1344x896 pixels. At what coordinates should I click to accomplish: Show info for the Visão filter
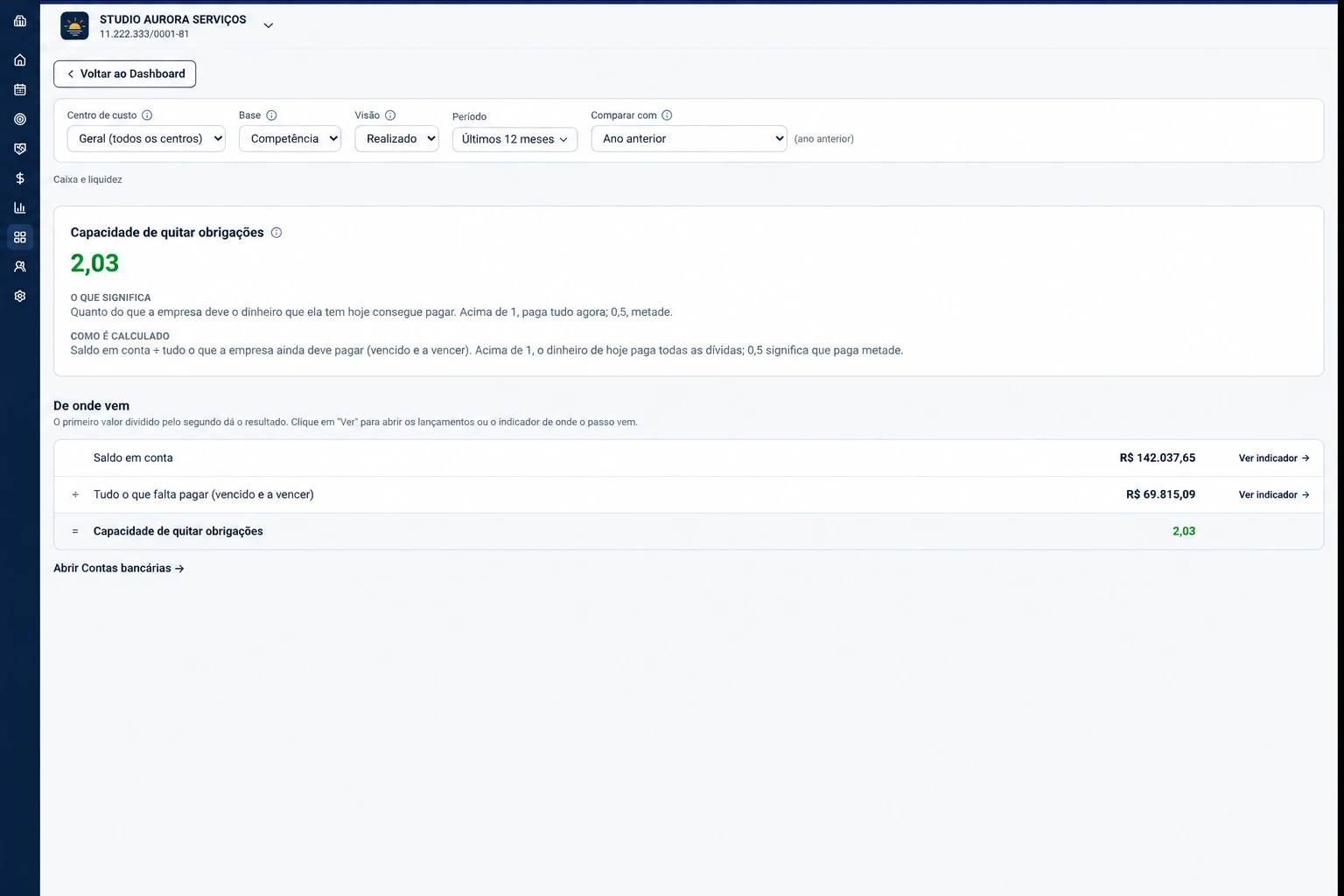click(390, 115)
